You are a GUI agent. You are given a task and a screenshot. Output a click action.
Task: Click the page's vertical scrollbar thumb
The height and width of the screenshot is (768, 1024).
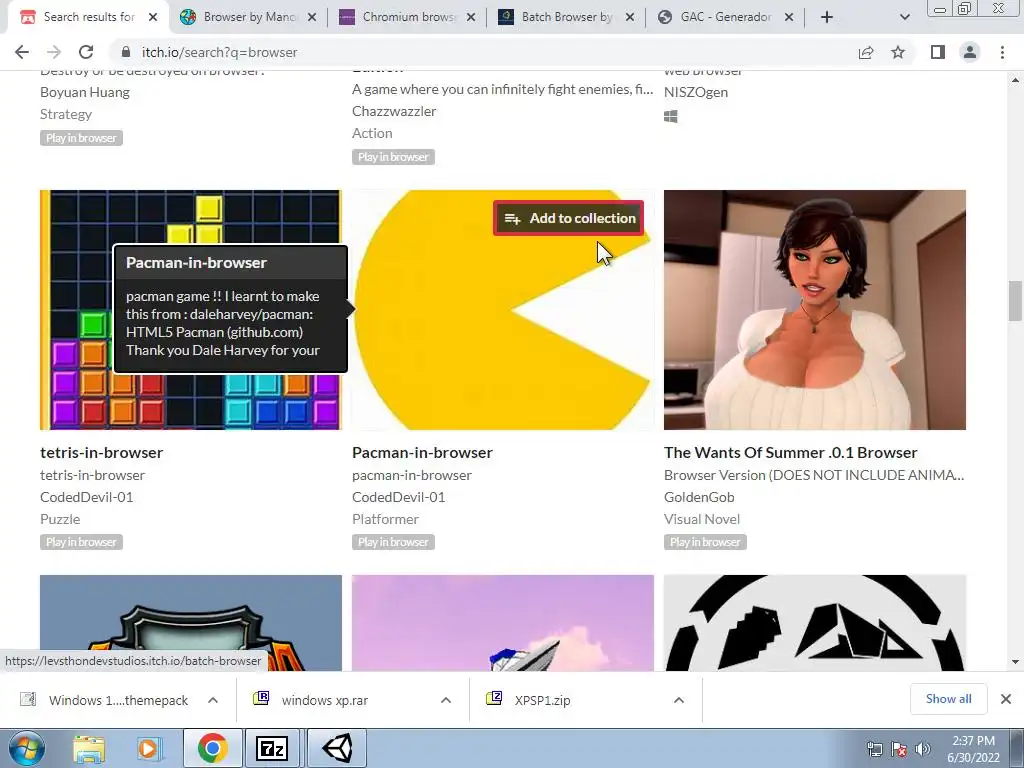pyautogui.click(x=1015, y=300)
